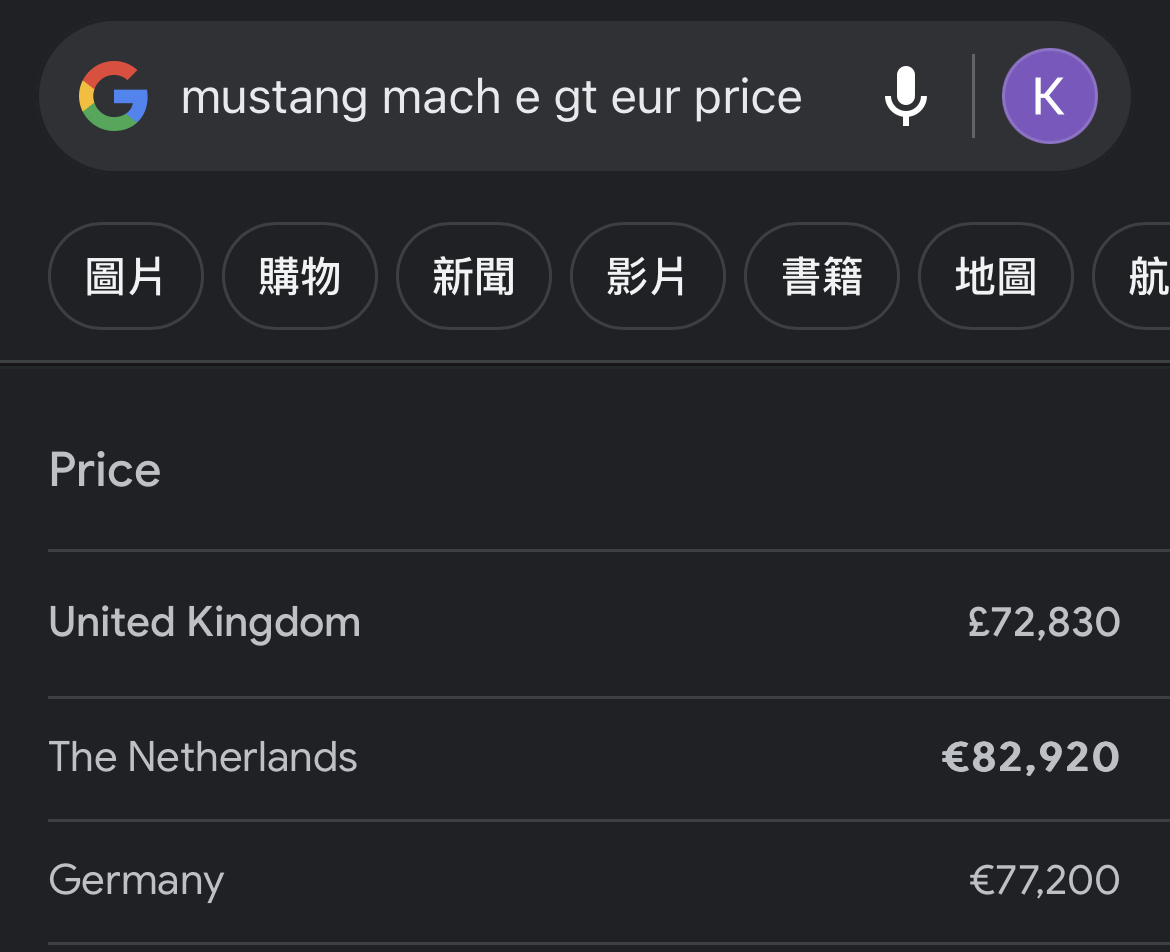Click the Google logo in search bar
Screen dimensions: 1170x952
tap(114, 97)
